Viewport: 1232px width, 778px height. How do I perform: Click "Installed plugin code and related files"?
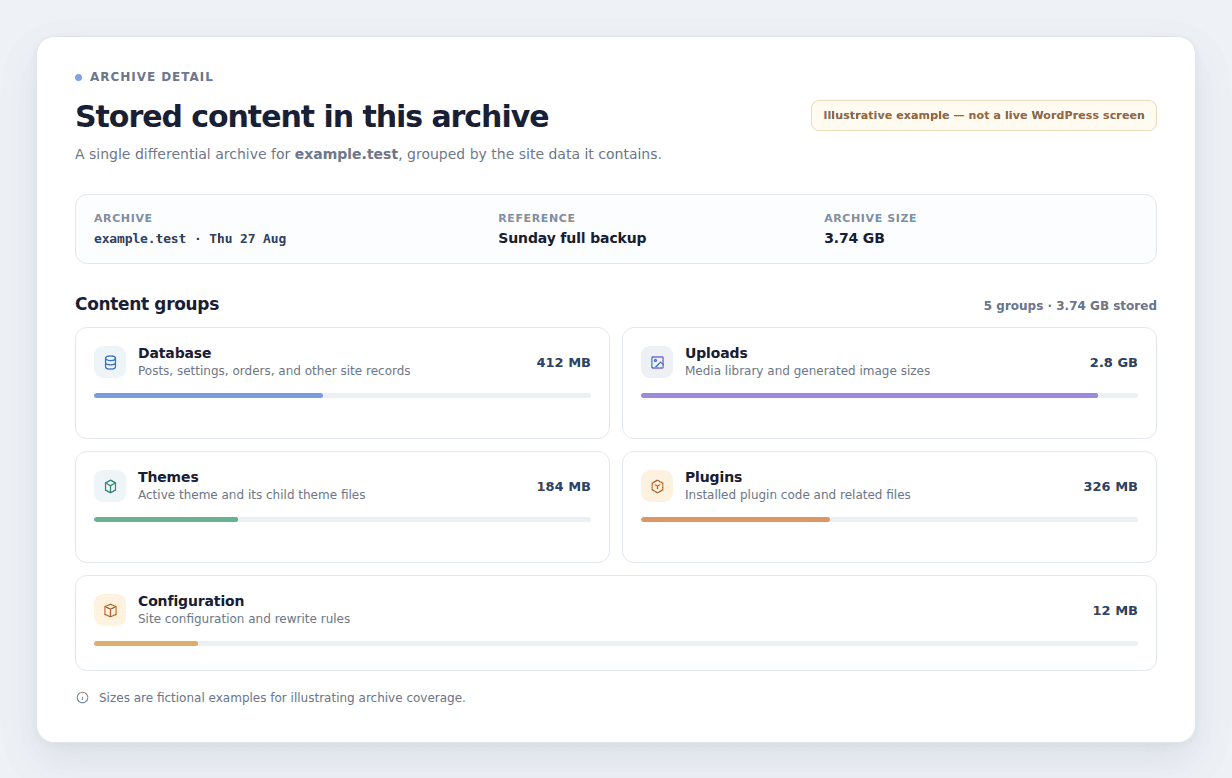click(798, 494)
